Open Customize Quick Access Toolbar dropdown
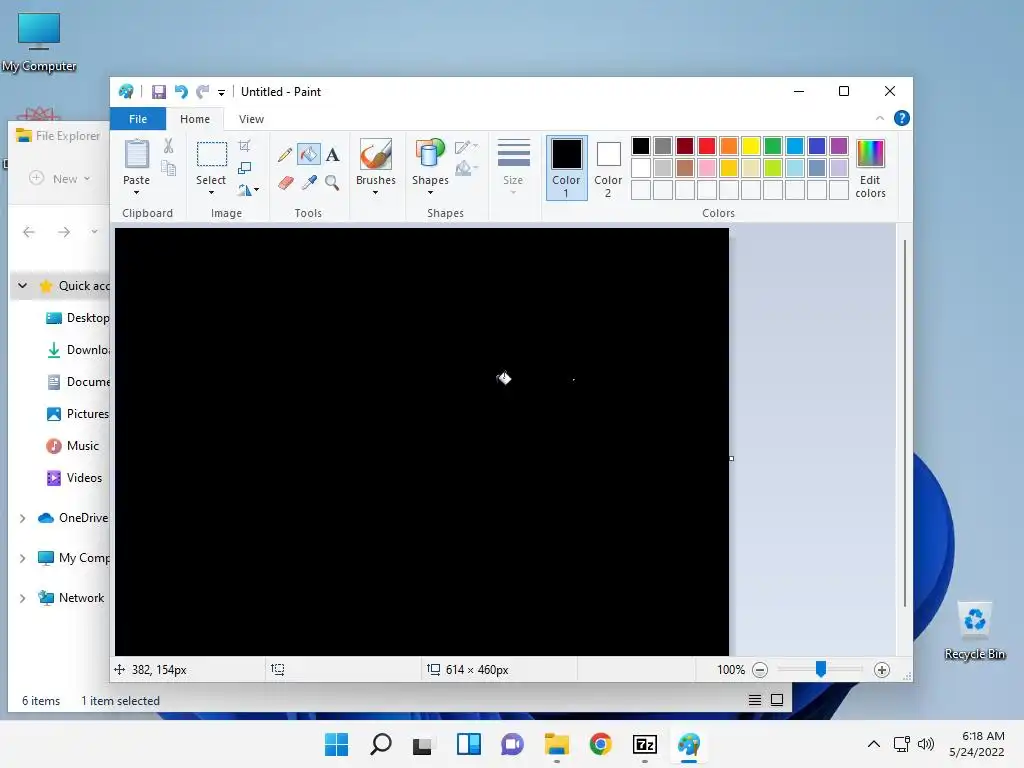The image size is (1024, 768). point(221,93)
